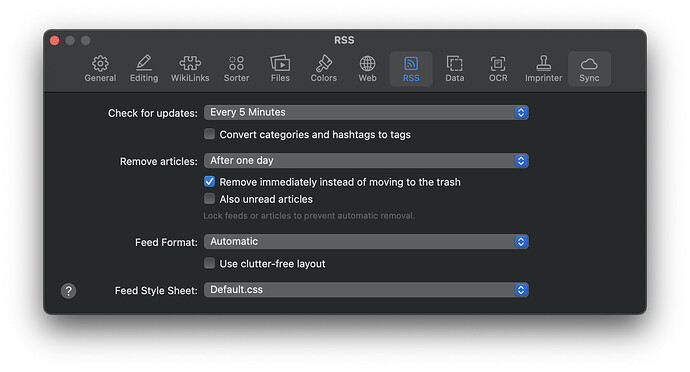
Task: Open the Feed Format dropdown
Action: pyautogui.click(x=366, y=242)
